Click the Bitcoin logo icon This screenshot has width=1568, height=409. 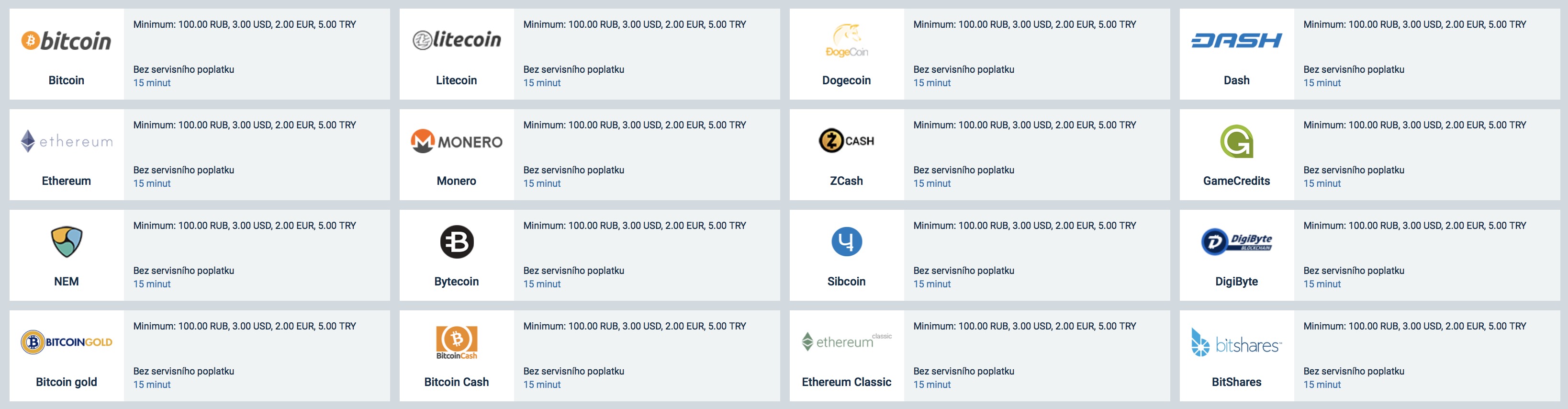(x=67, y=41)
